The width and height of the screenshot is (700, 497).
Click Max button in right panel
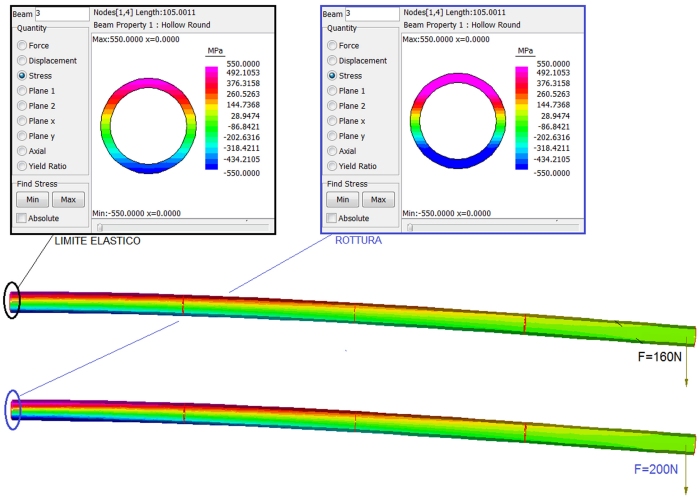point(377,200)
